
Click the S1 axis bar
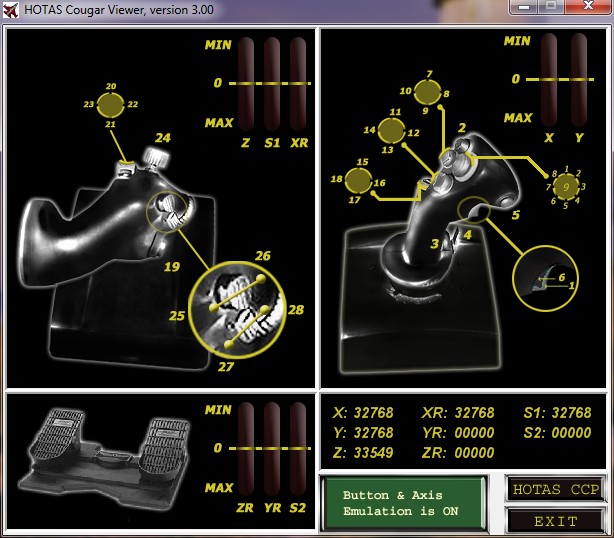[272, 83]
